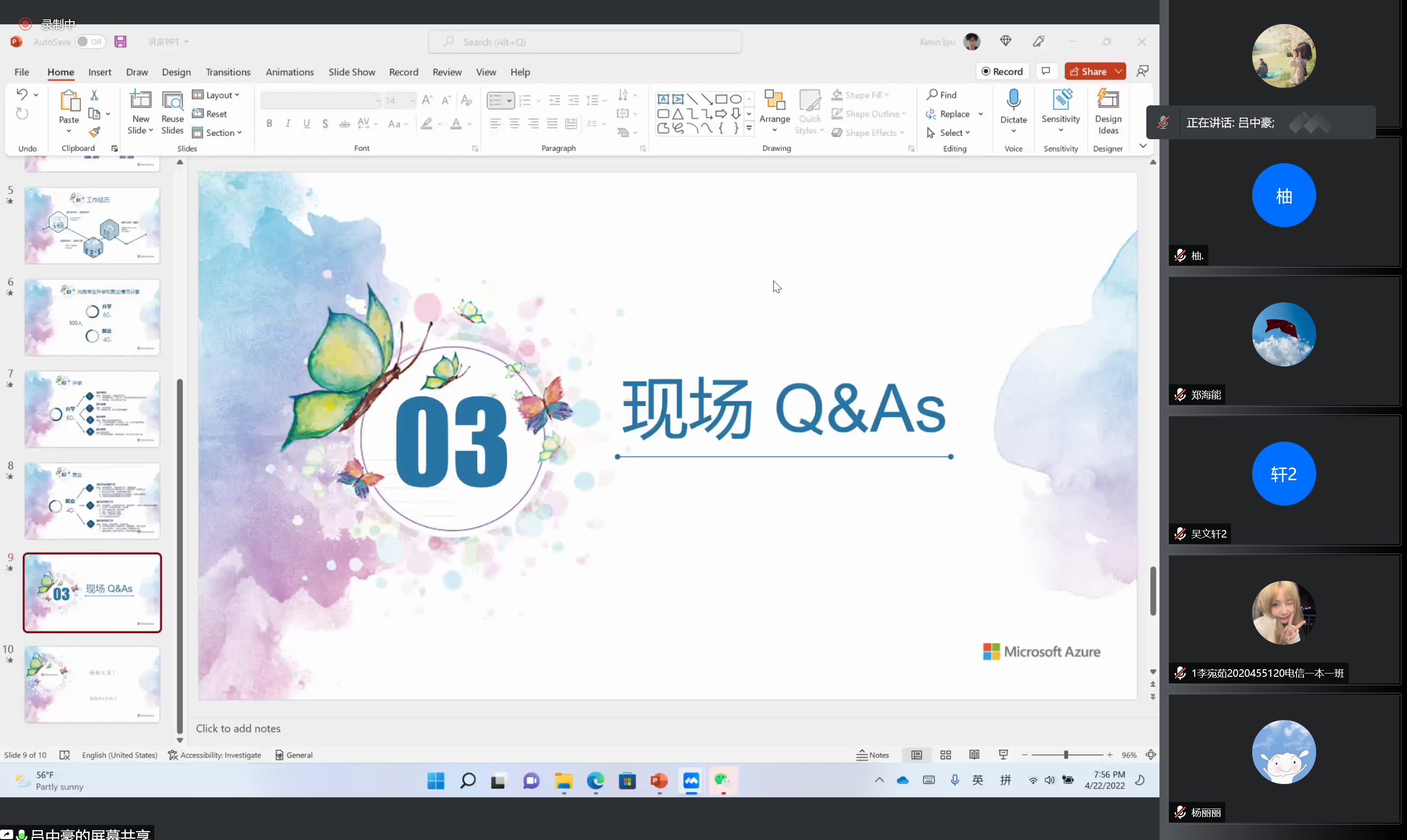The width and height of the screenshot is (1407, 840).
Task: Click Accessibility: Investigate status
Action: (x=215, y=754)
